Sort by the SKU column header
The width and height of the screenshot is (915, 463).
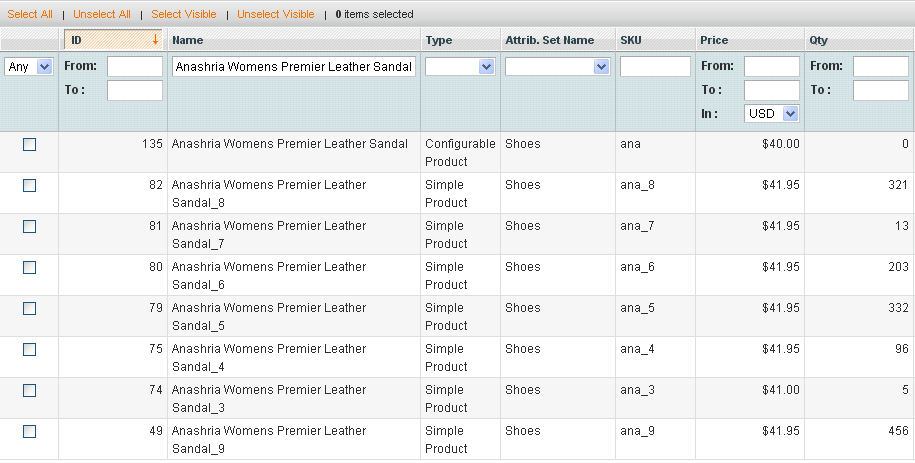pos(631,40)
